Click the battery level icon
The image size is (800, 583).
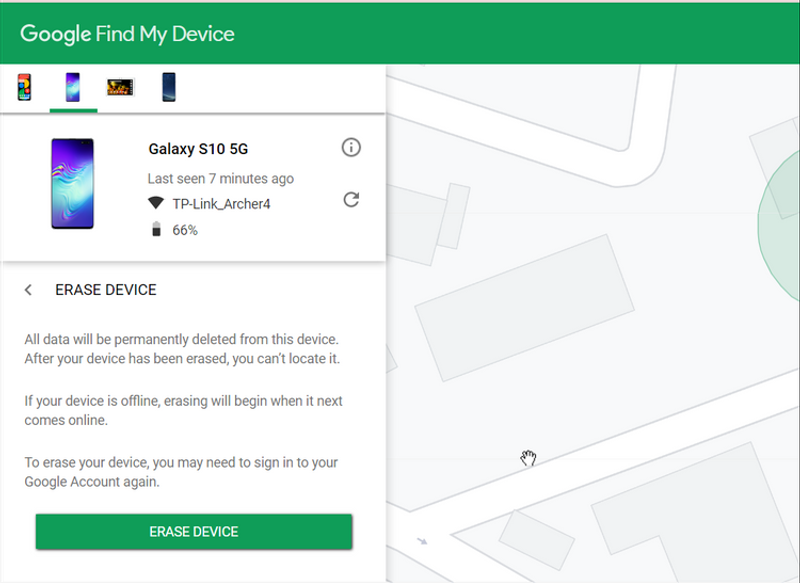155,230
